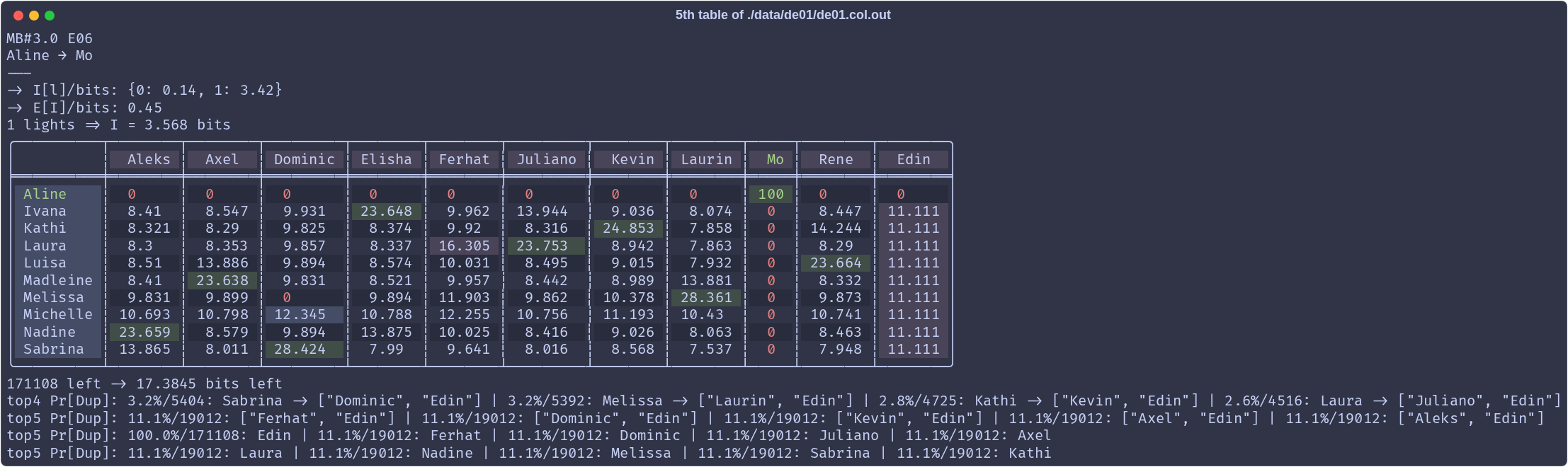This screenshot has width=1568, height=467.
Task: Click the '1 lights ⇒ I = 3.568 bits' line
Action: point(118,125)
